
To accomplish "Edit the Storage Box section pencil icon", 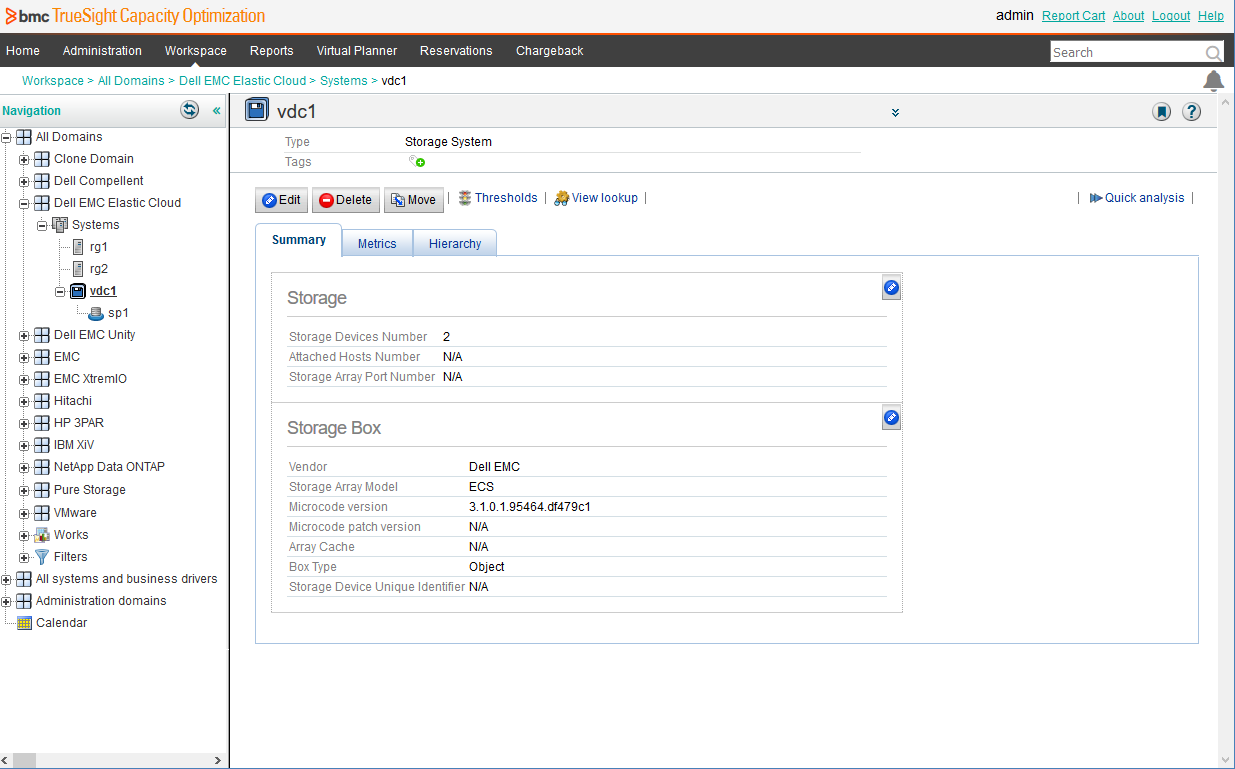I will [x=891, y=418].
